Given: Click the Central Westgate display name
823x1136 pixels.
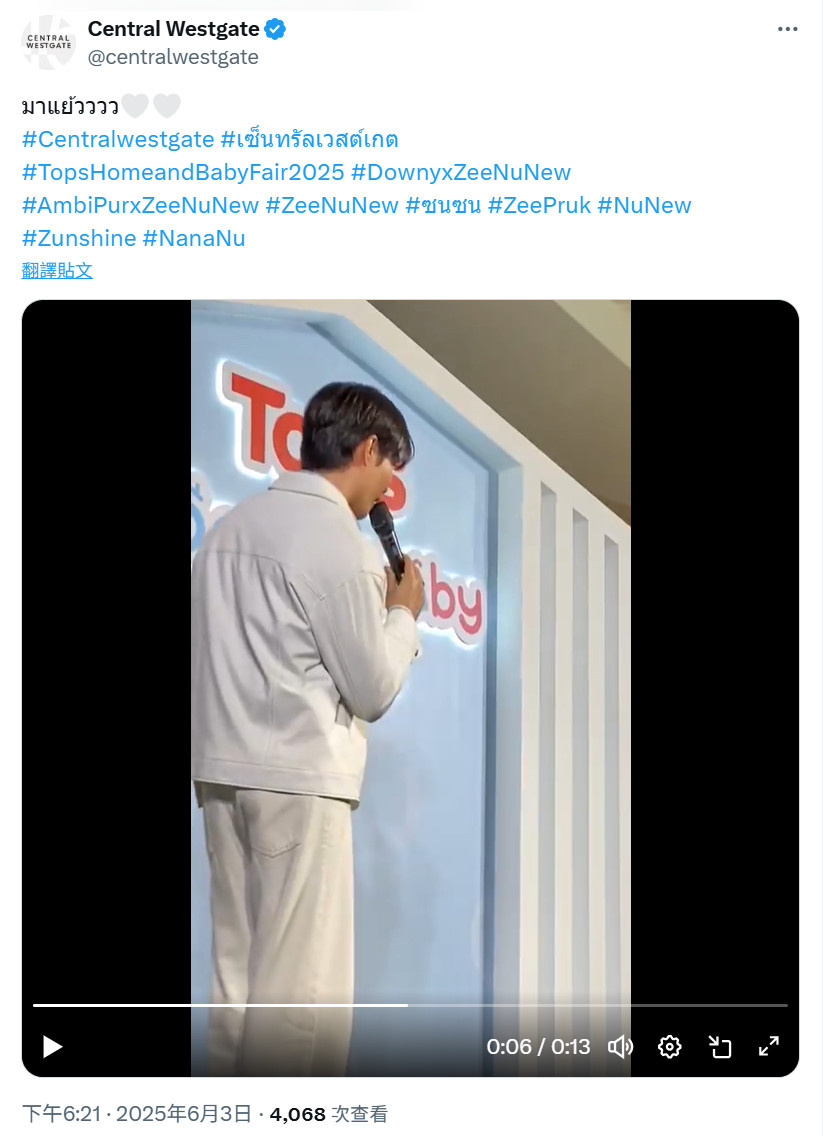Looking at the screenshot, I should [174, 29].
